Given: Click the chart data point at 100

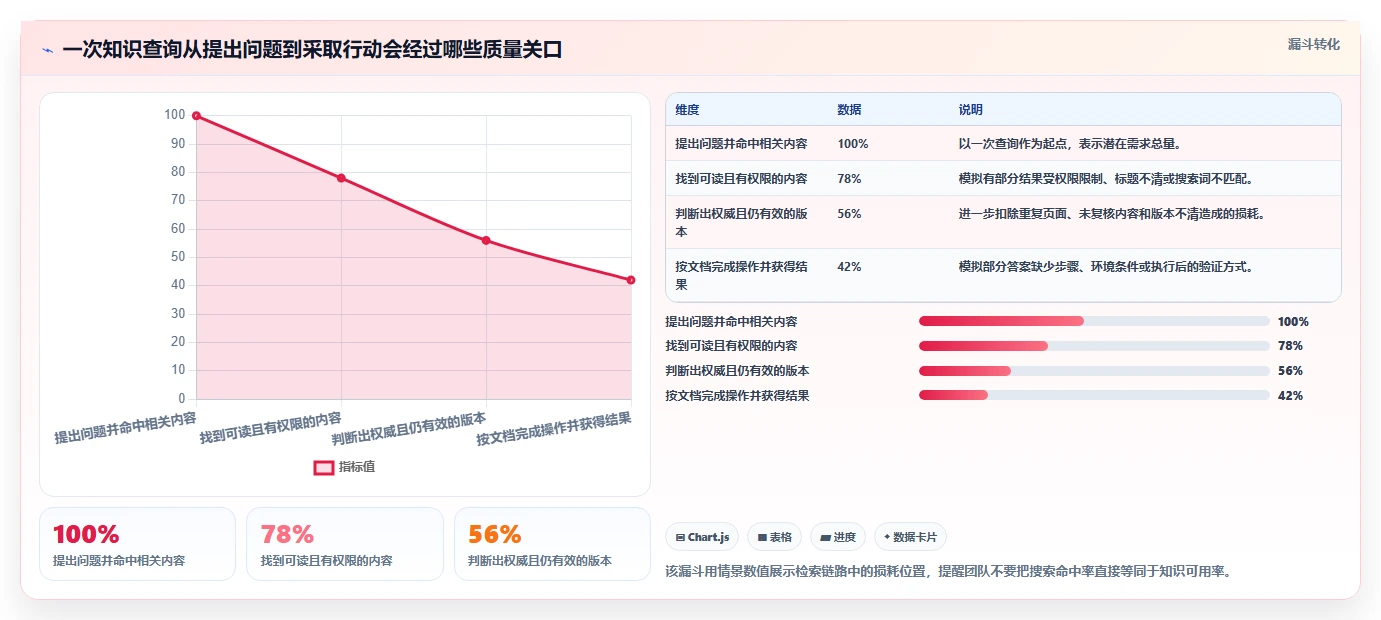Looking at the screenshot, I should point(196,116).
